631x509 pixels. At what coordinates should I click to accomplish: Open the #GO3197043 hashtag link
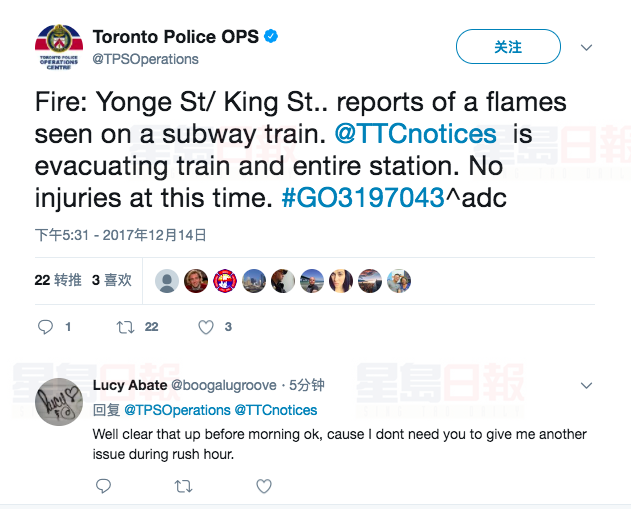point(362,198)
